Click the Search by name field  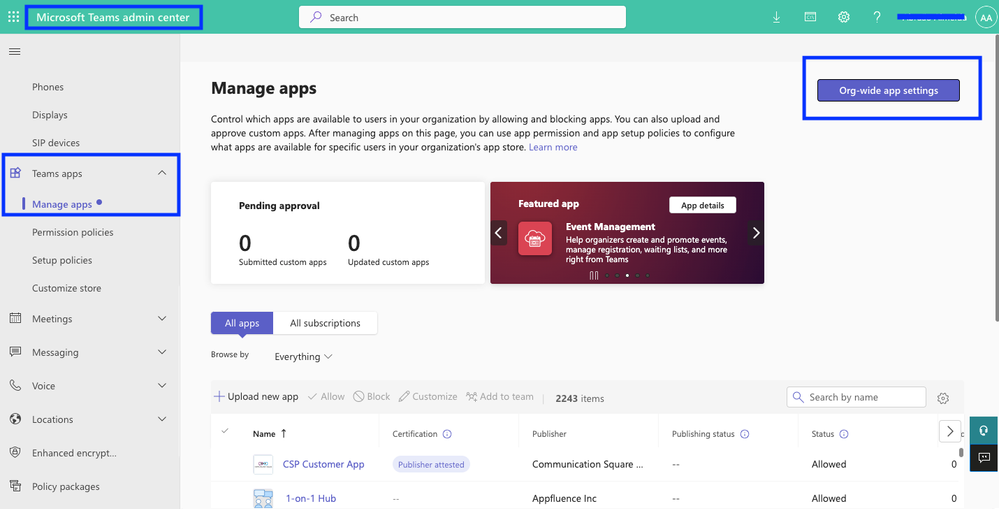point(856,397)
